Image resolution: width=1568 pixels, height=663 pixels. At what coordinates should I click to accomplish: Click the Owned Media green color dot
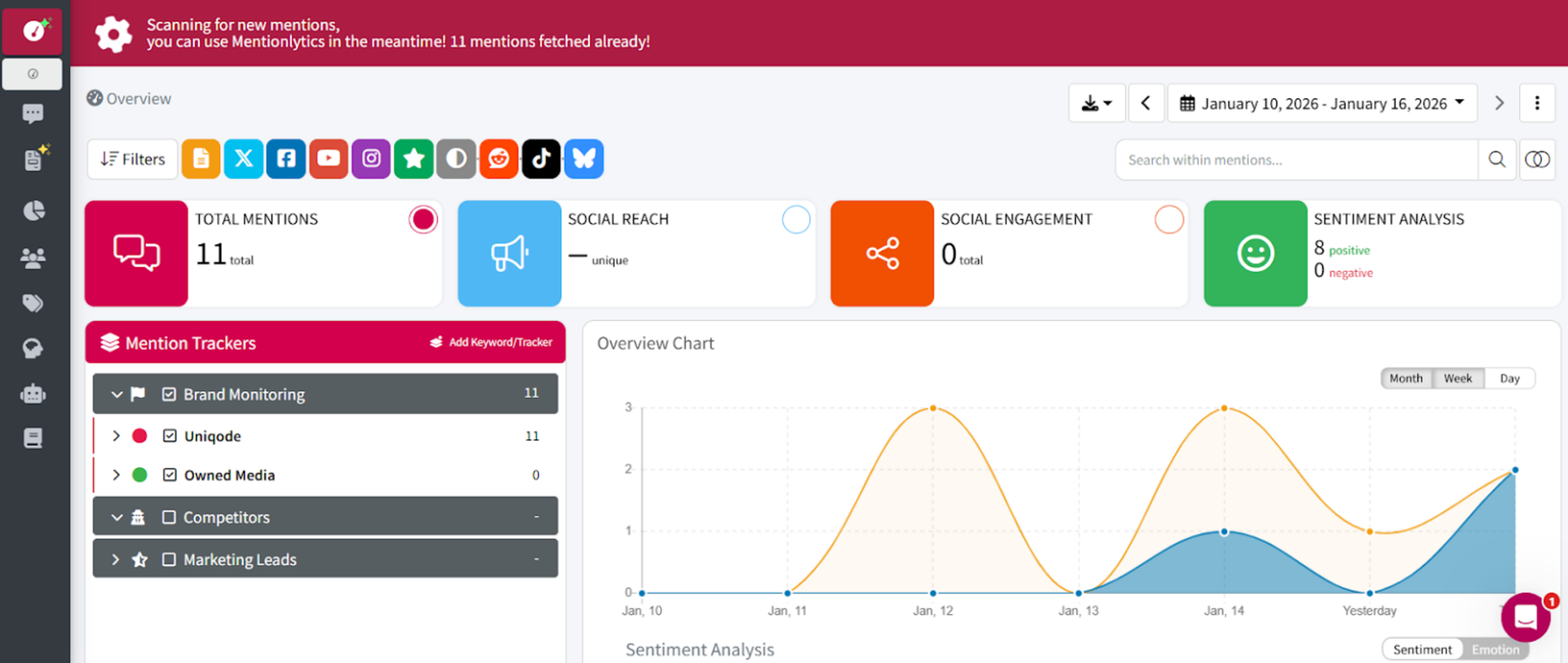[x=139, y=475]
